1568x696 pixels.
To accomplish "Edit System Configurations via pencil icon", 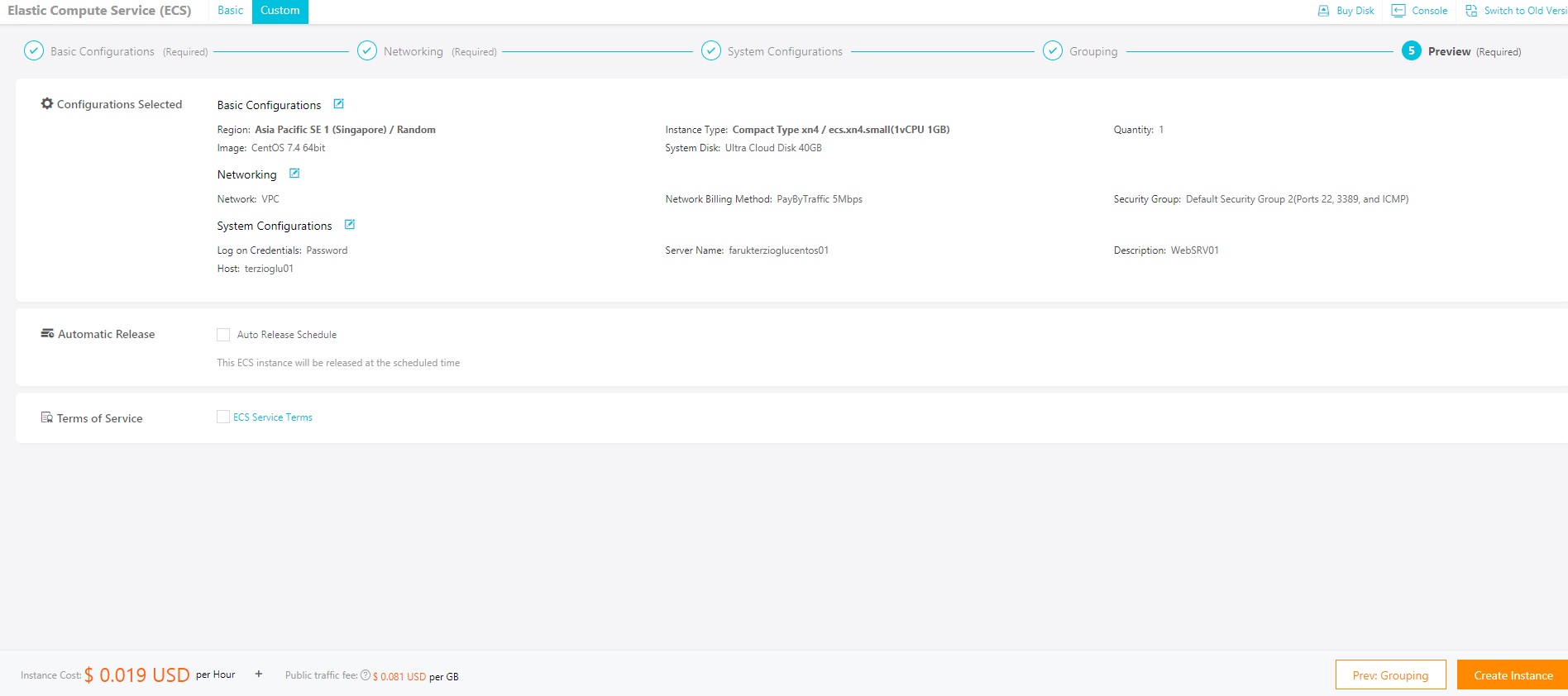I will pos(350,225).
